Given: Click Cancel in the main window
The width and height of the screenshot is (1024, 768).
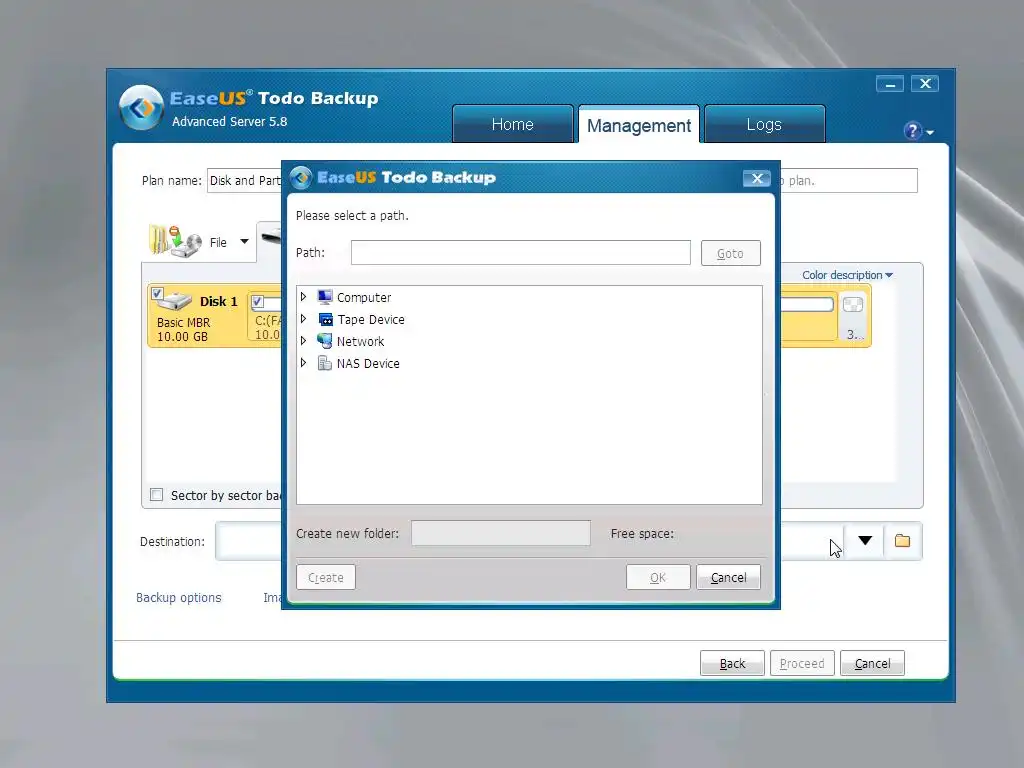Looking at the screenshot, I should point(872,664).
